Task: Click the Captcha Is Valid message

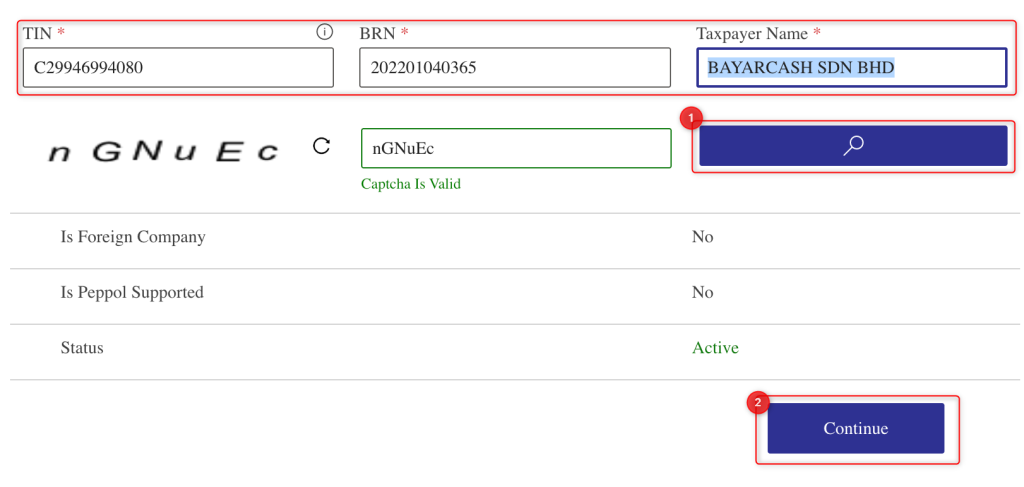Action: 411,184
